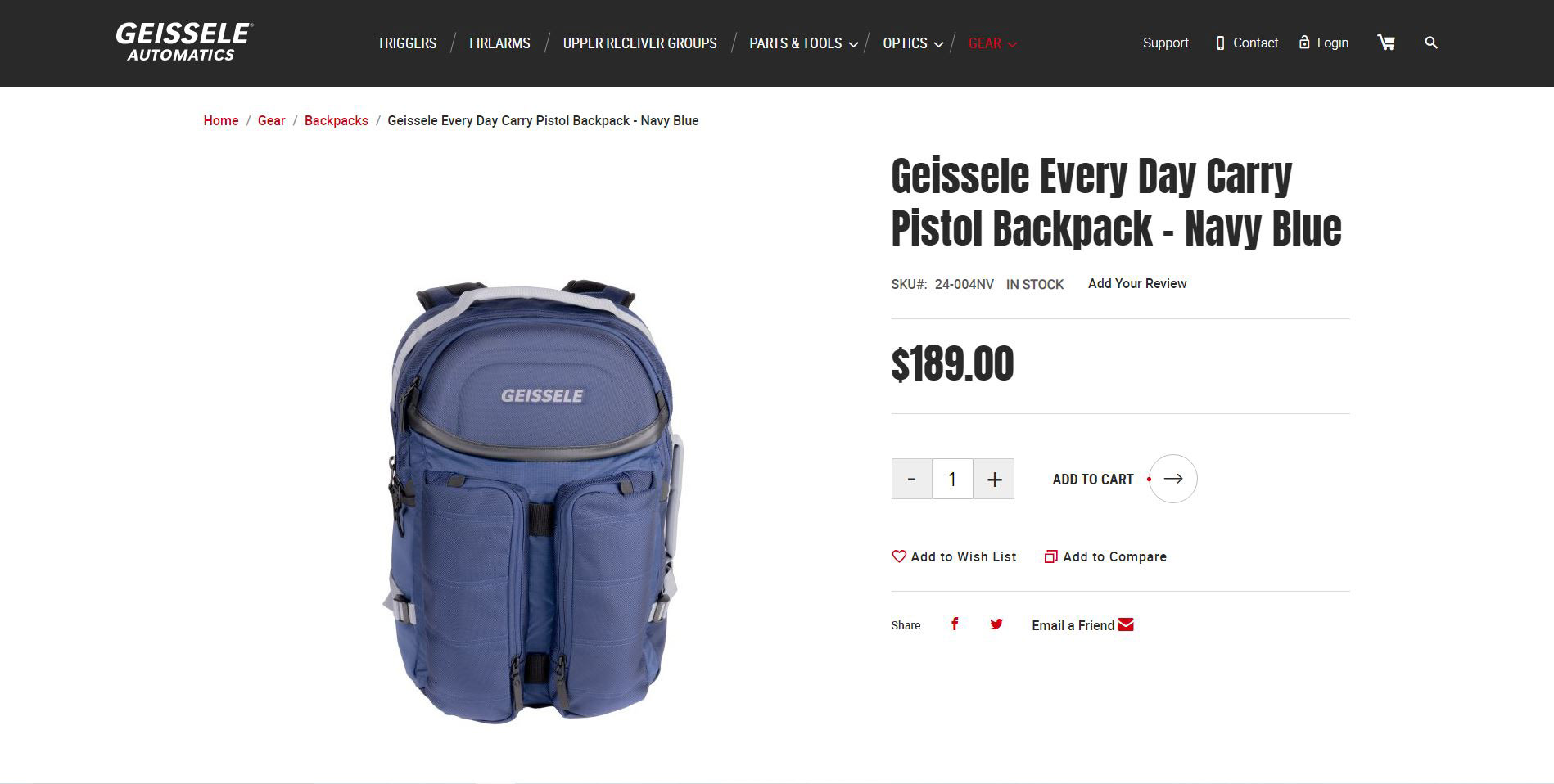Click the Geissele Automatics logo
The height and width of the screenshot is (784, 1554).
click(x=184, y=43)
